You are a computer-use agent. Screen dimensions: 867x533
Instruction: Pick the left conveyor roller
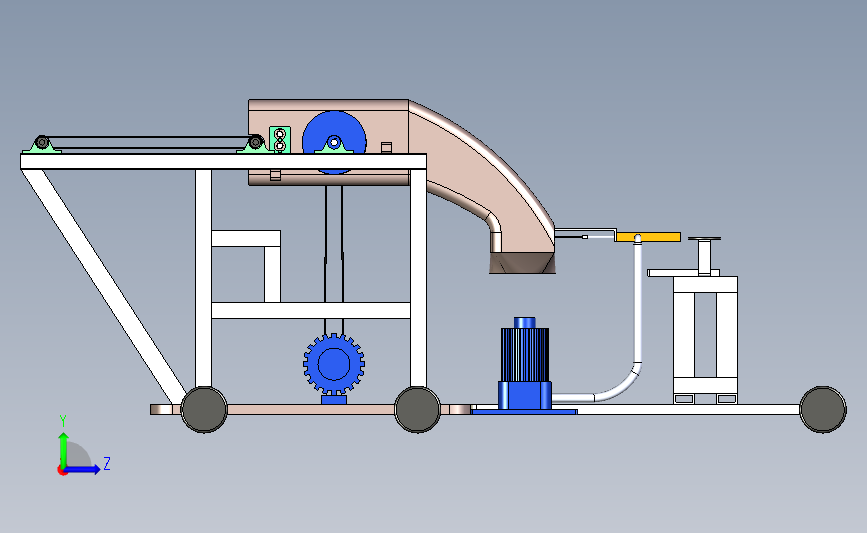click(42, 143)
